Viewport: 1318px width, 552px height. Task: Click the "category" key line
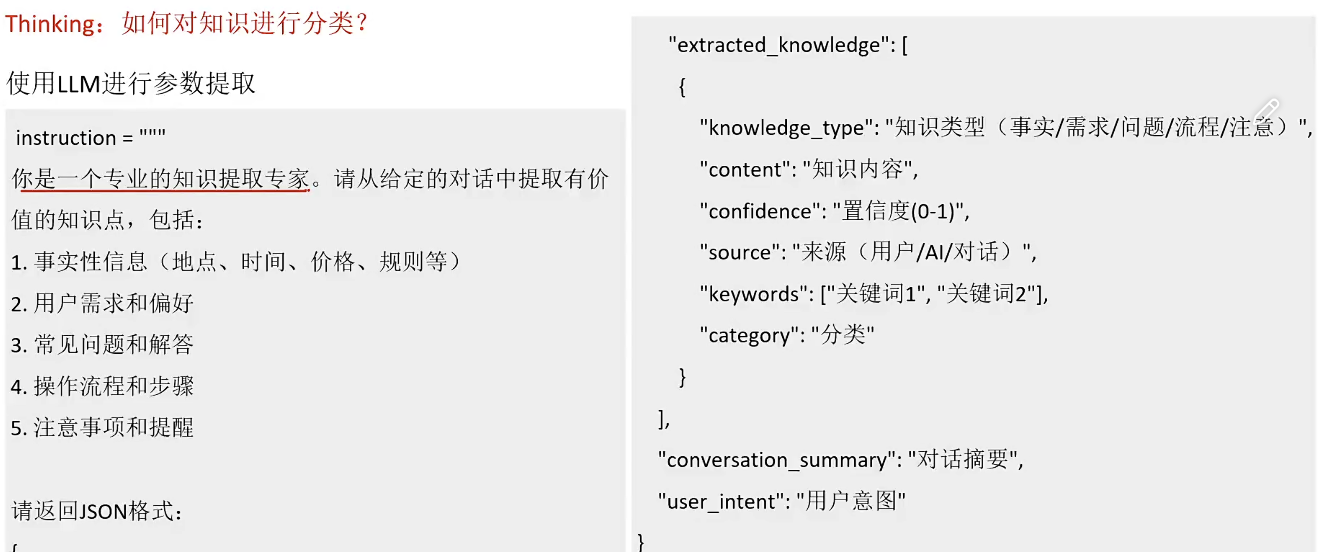[787, 335]
